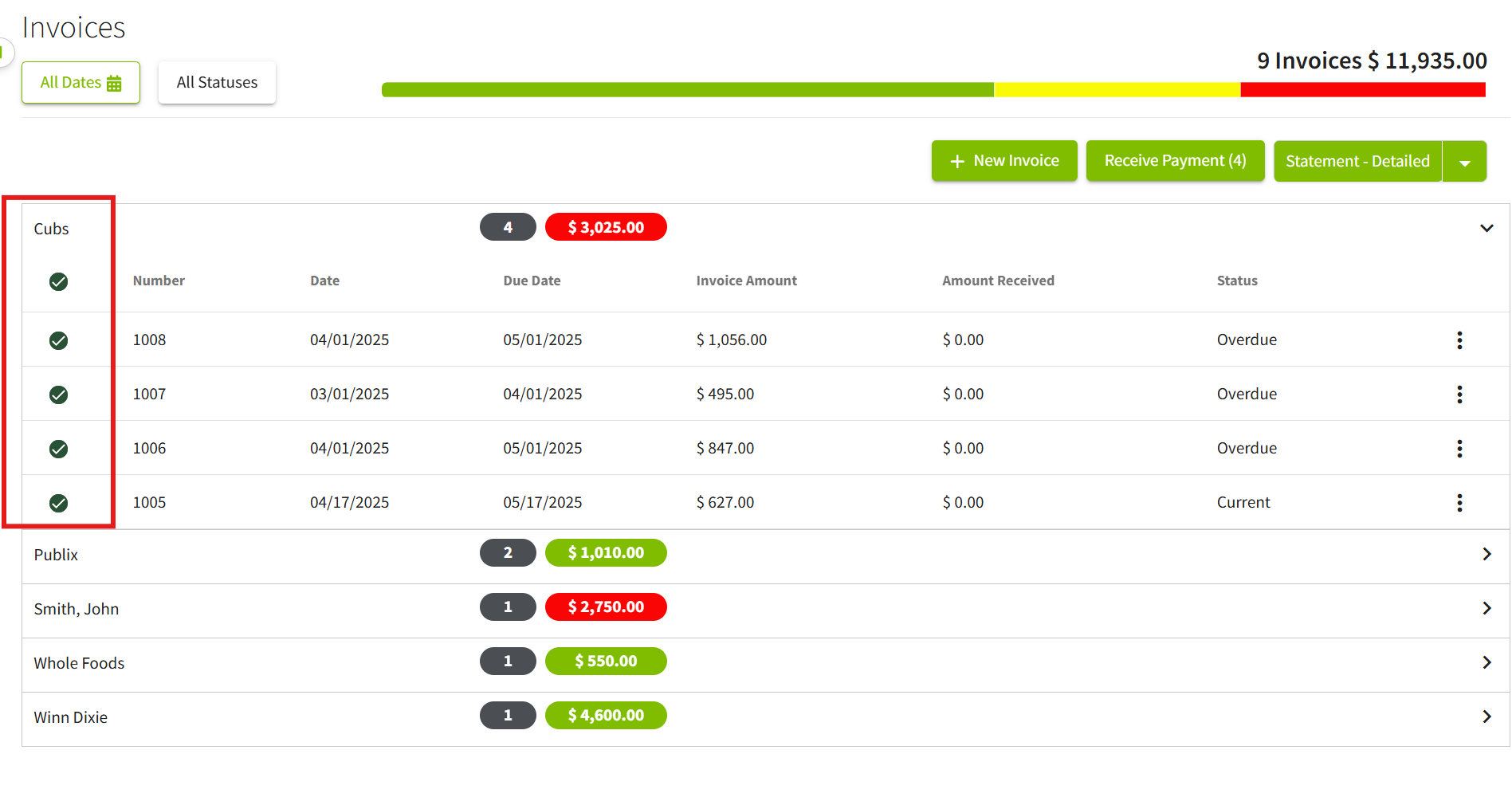The height and width of the screenshot is (797, 1512).
Task: Click due date 05/17/2025
Action: [x=542, y=502]
